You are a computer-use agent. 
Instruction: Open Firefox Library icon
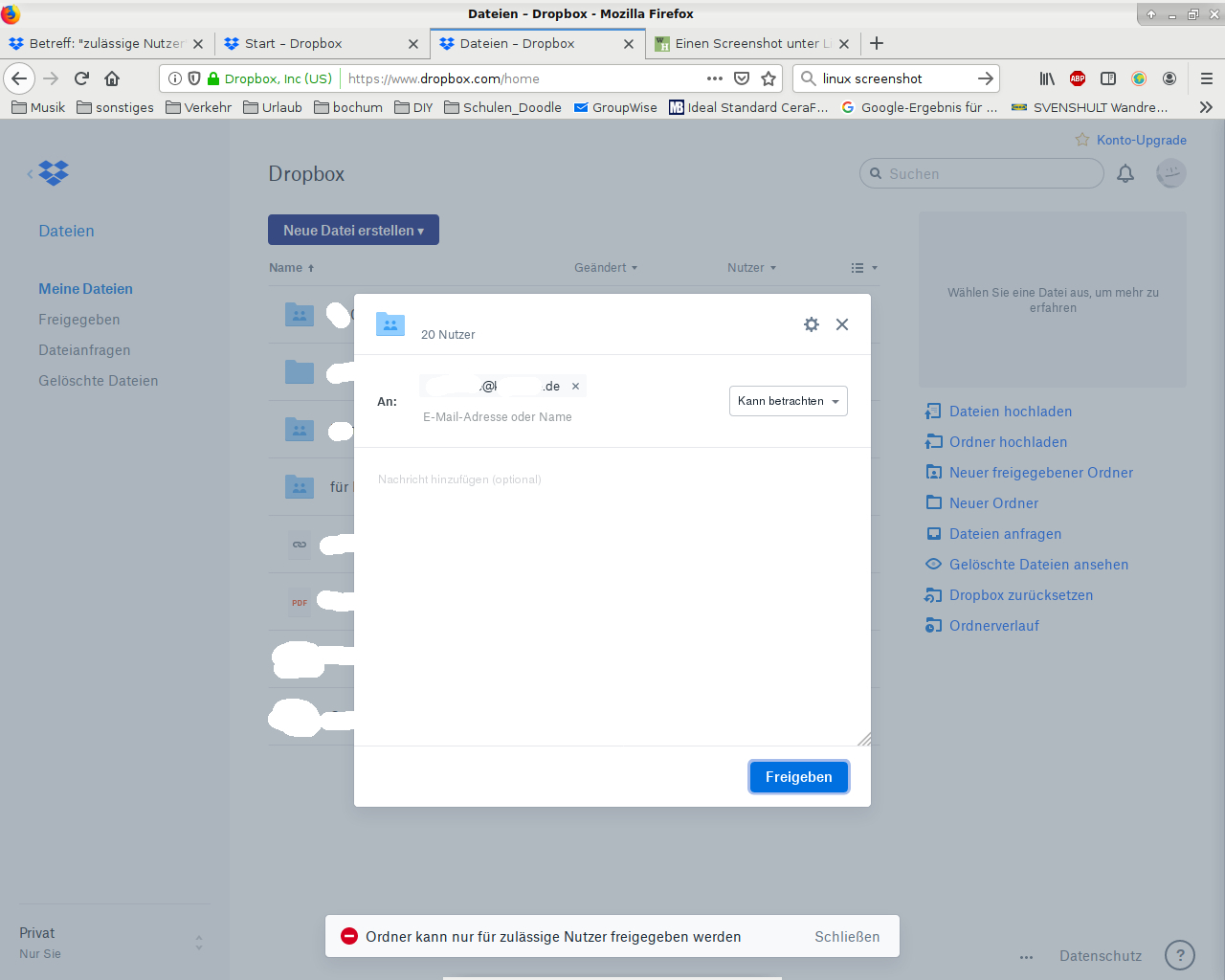coord(1047,78)
